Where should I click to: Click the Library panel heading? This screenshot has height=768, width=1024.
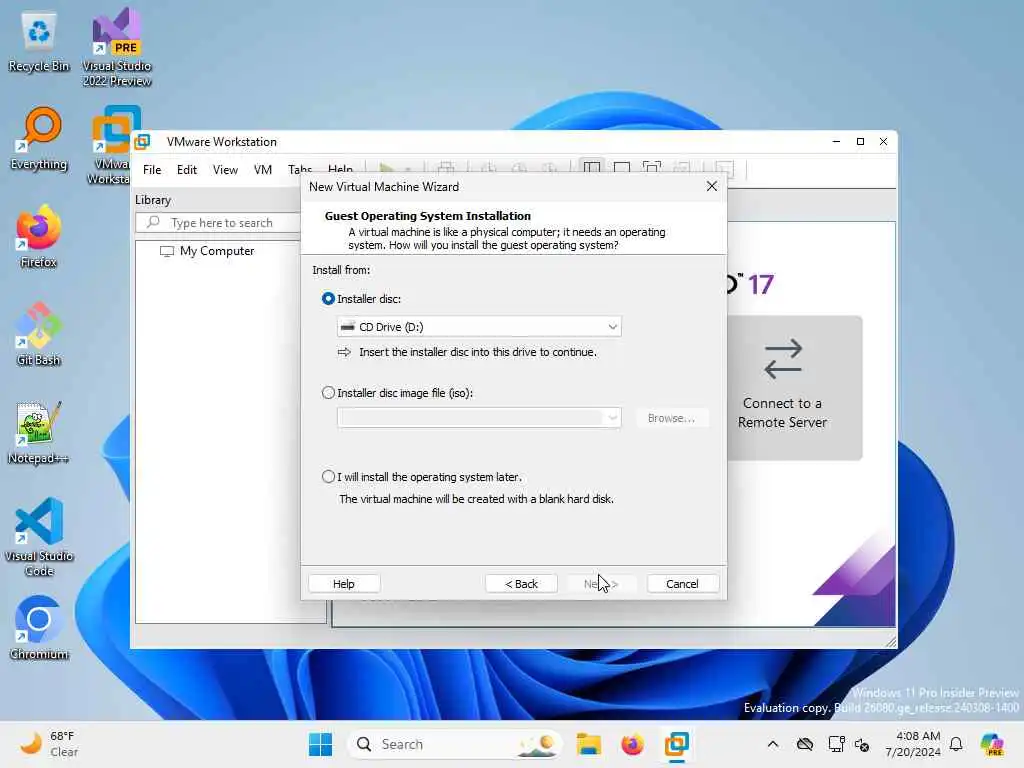[153, 200]
